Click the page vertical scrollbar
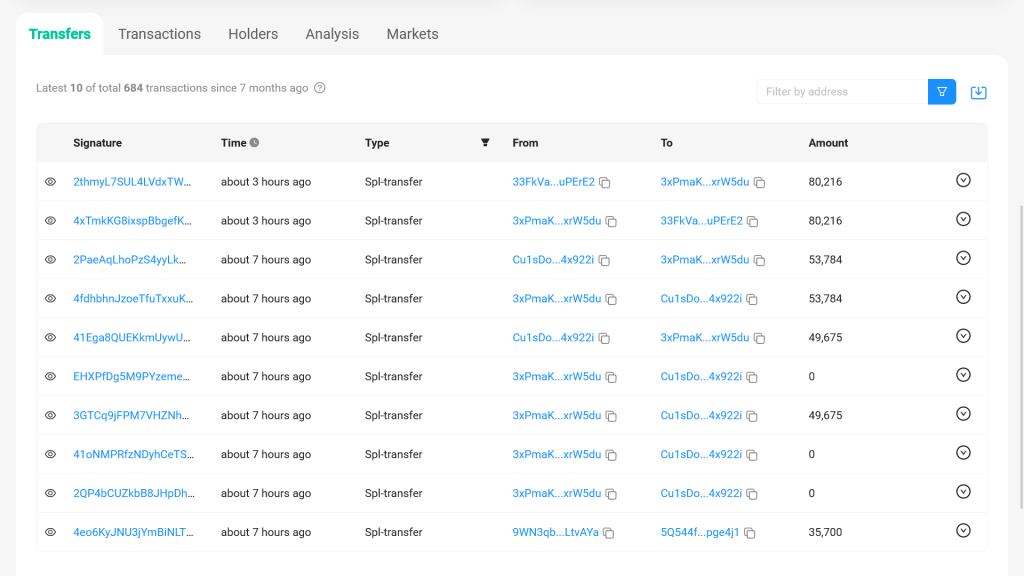1024x576 pixels. [1021, 356]
